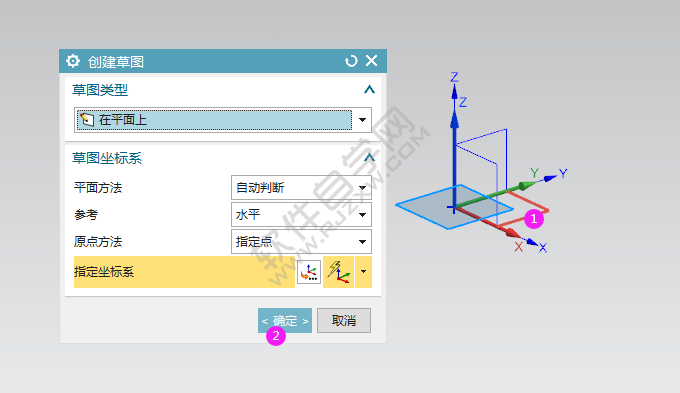Click the 草图坐标系 section header

coord(107,158)
